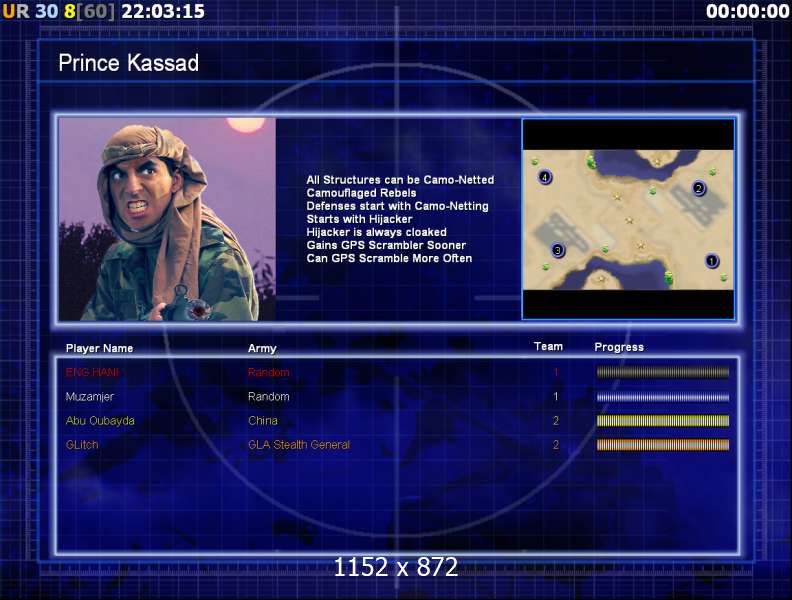Select player name 'ENG HANI'

[92, 372]
